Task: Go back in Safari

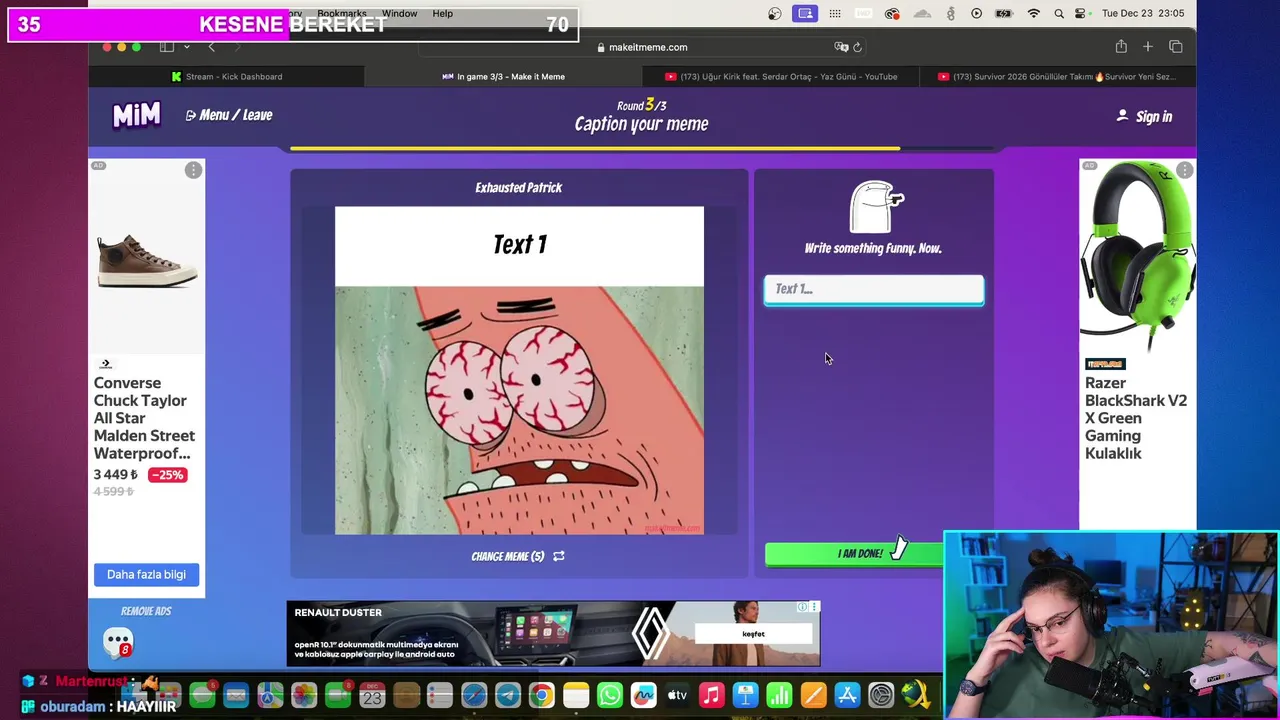Action: pyautogui.click(x=211, y=47)
